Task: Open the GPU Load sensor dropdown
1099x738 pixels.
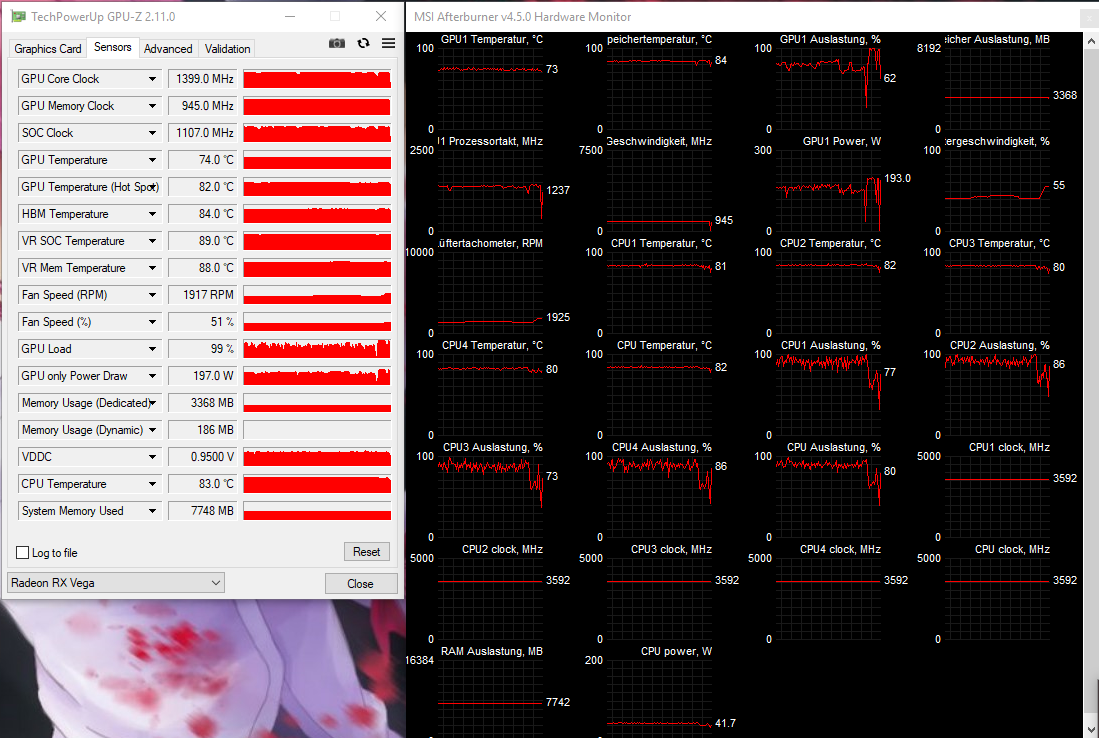Action: [152, 349]
